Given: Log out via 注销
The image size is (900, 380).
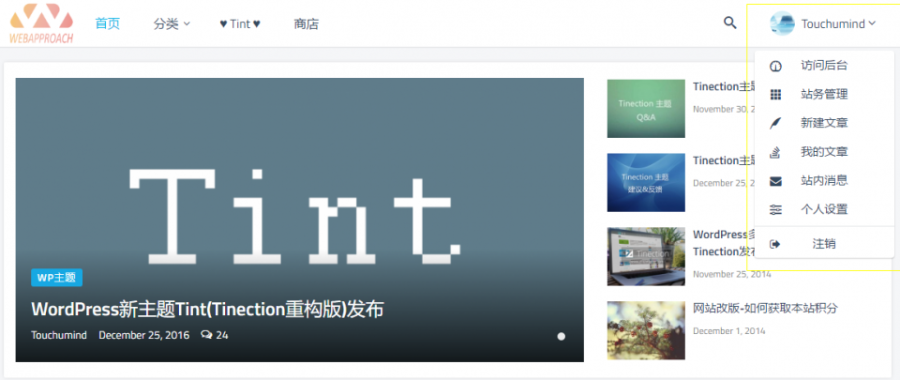Looking at the screenshot, I should [x=824, y=244].
